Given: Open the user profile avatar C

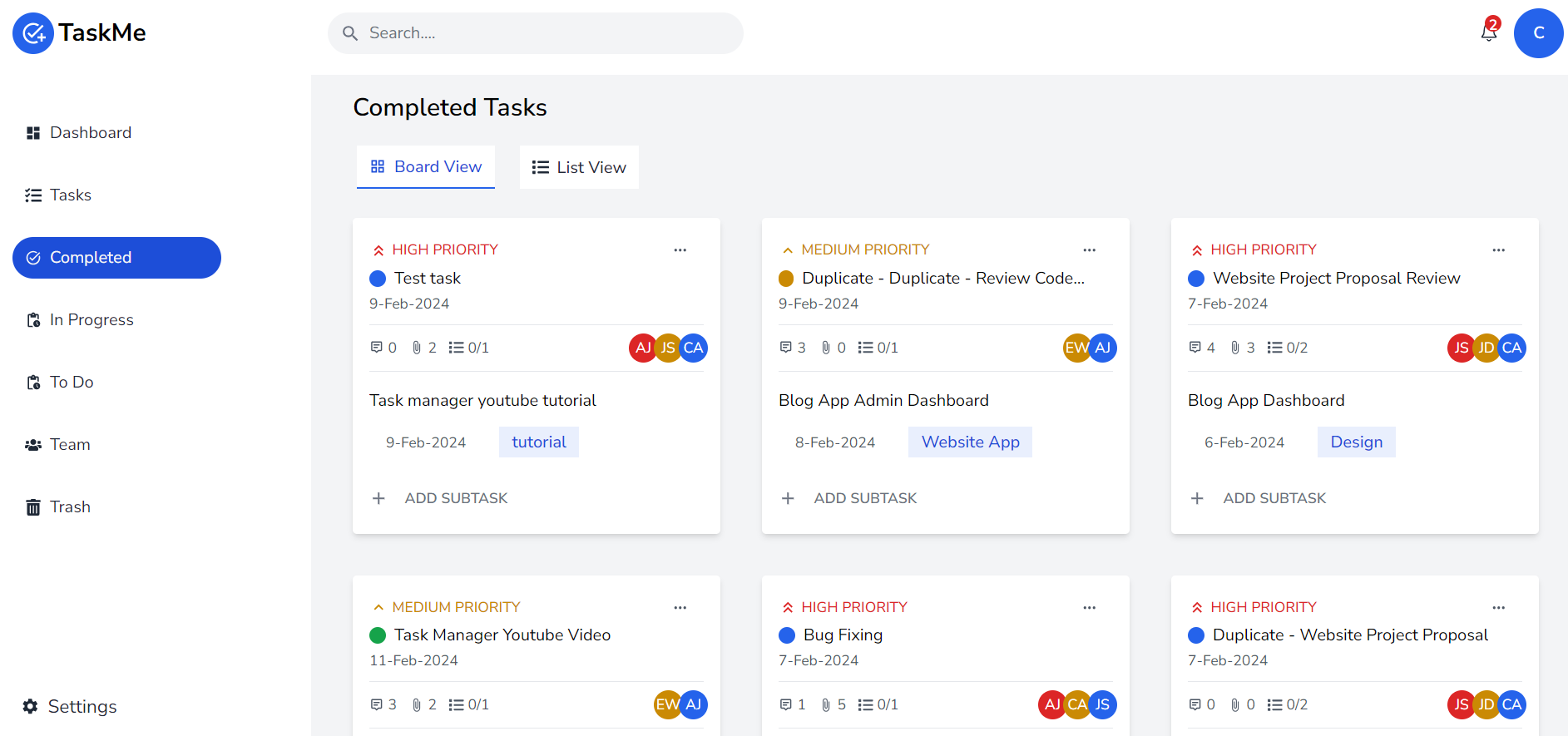Looking at the screenshot, I should click(x=1538, y=33).
